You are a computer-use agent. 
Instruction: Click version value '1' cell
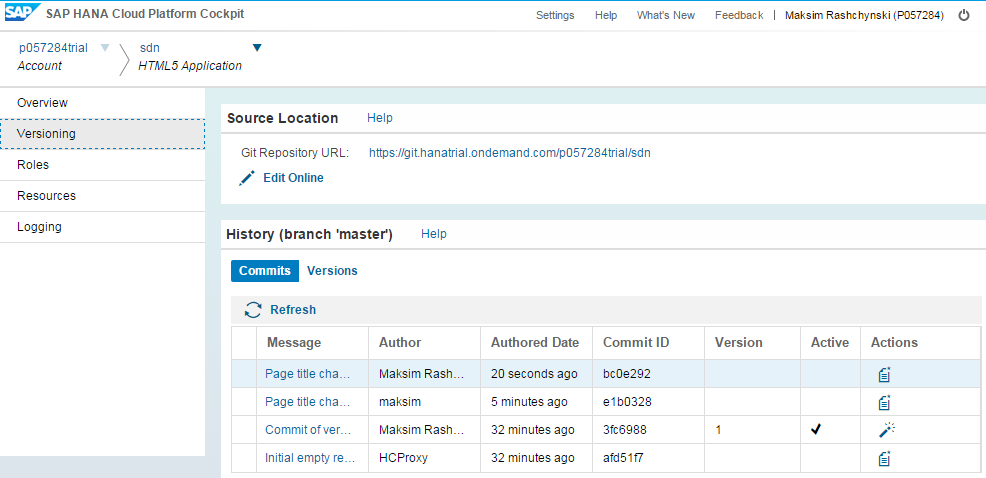(x=718, y=430)
